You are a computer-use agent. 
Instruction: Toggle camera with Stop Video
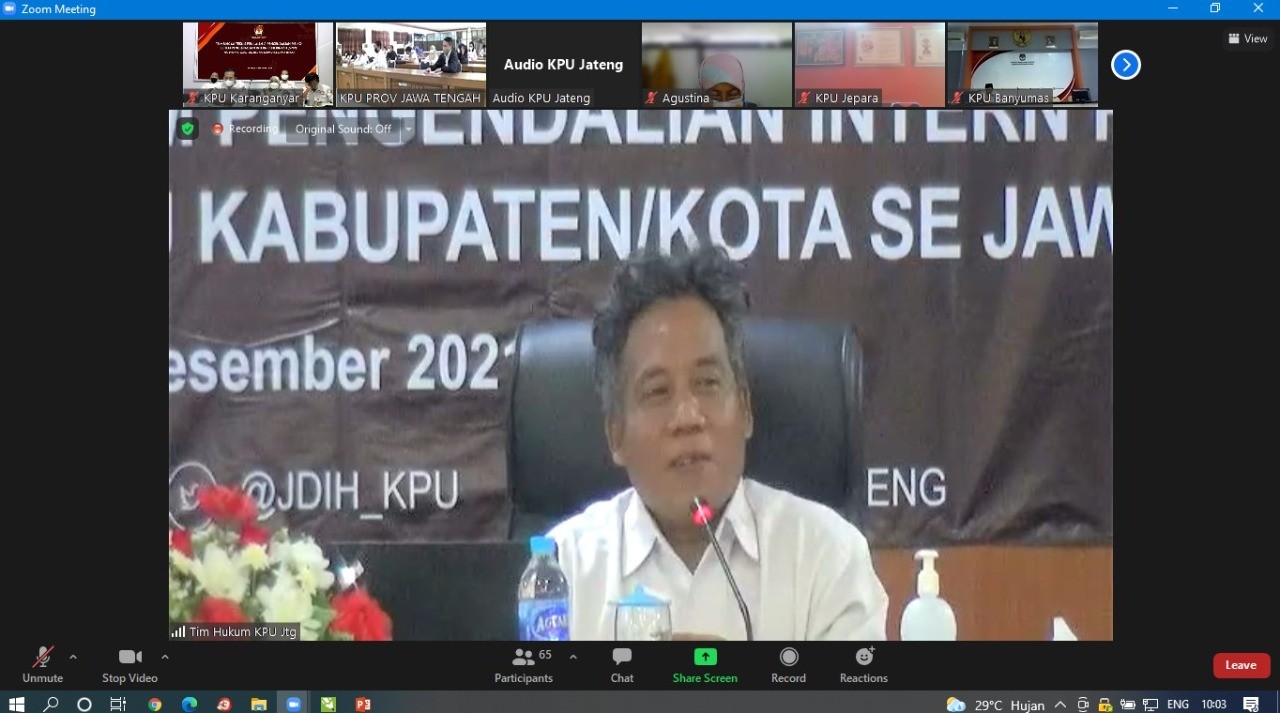(x=130, y=658)
